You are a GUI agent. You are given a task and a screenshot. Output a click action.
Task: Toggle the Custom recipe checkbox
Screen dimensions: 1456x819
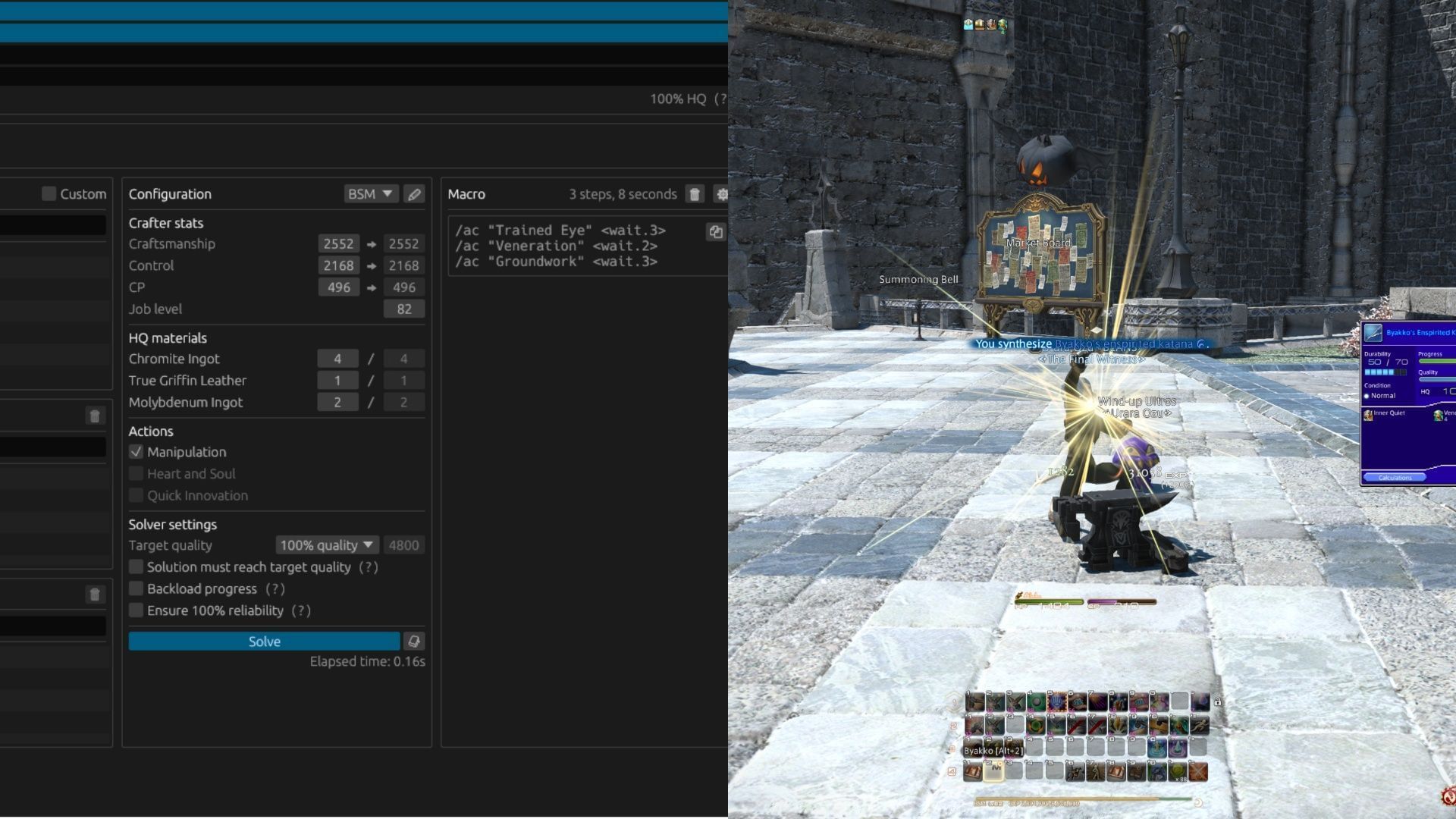[49, 194]
